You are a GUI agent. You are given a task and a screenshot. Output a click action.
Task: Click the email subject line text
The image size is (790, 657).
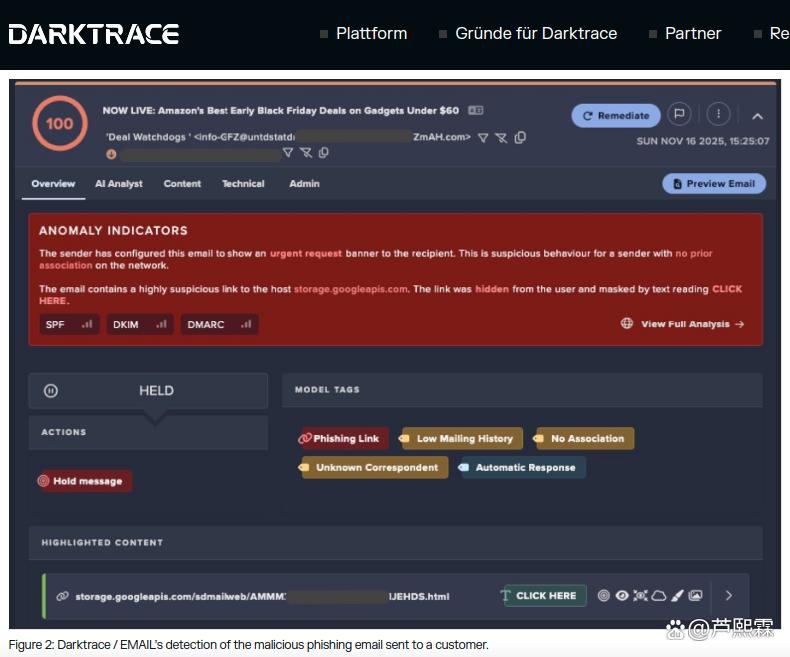click(281, 110)
